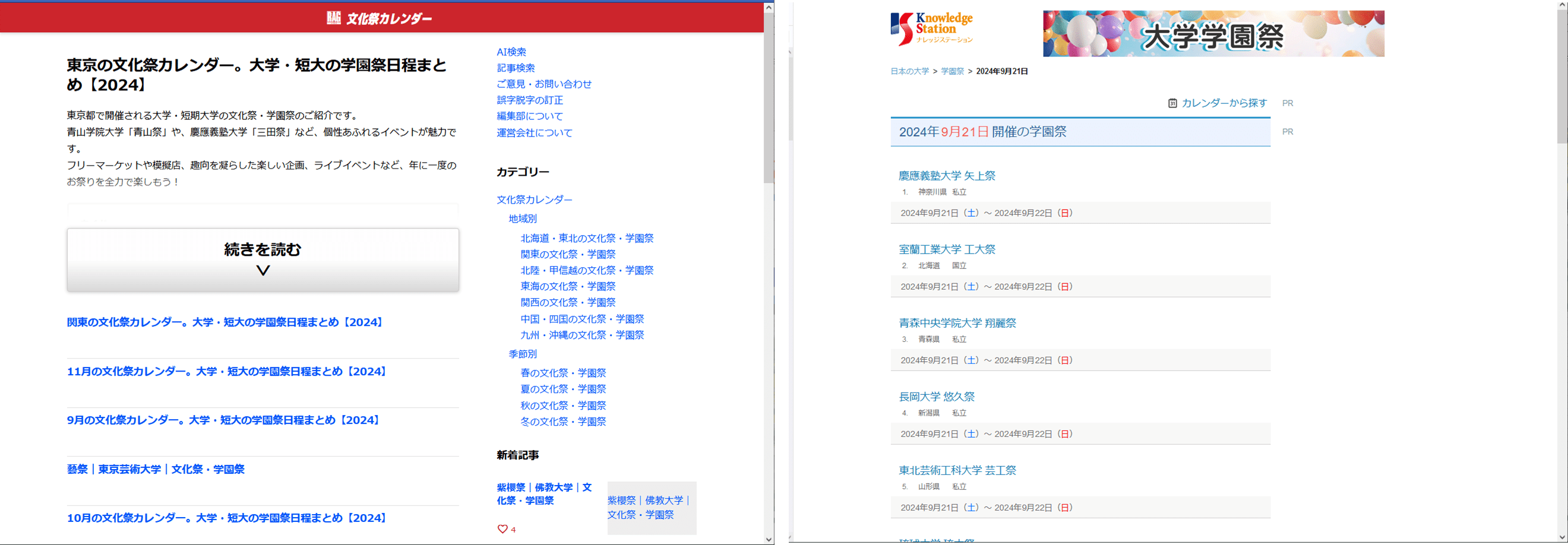Screen dimensions: 1568x545
Task: Select the 文化祭カレンダー category
Action: coord(535,199)
